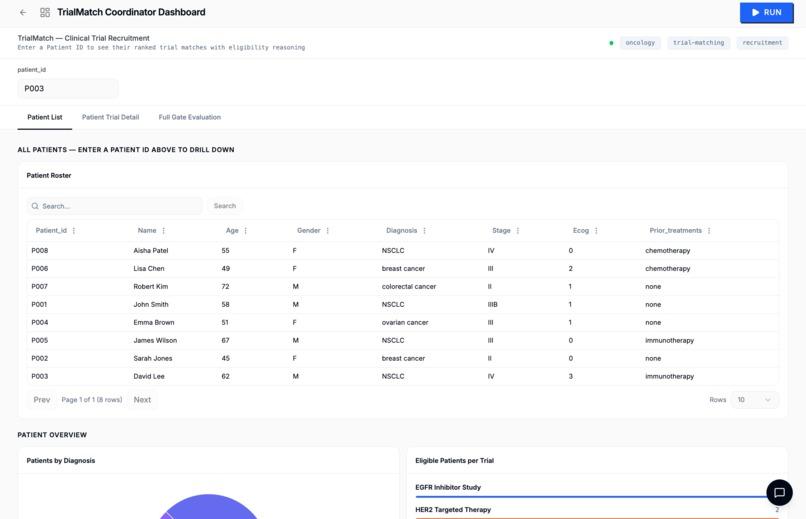Viewport: 806px width, 519px height.
Task: Open Age column options menu
Action: coord(246,231)
